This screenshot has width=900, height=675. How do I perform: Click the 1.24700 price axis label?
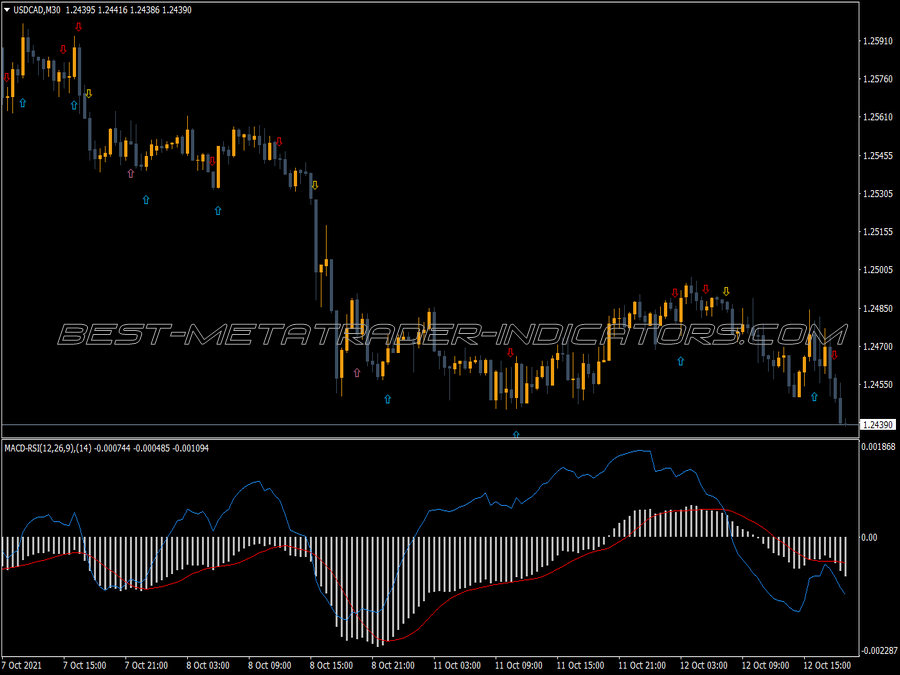pos(878,346)
